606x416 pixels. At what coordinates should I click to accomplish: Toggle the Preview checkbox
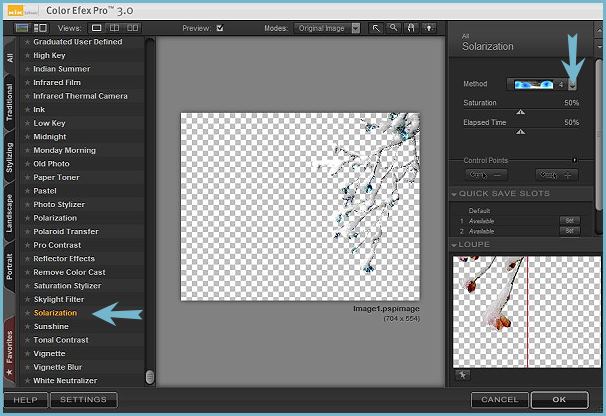click(x=220, y=29)
